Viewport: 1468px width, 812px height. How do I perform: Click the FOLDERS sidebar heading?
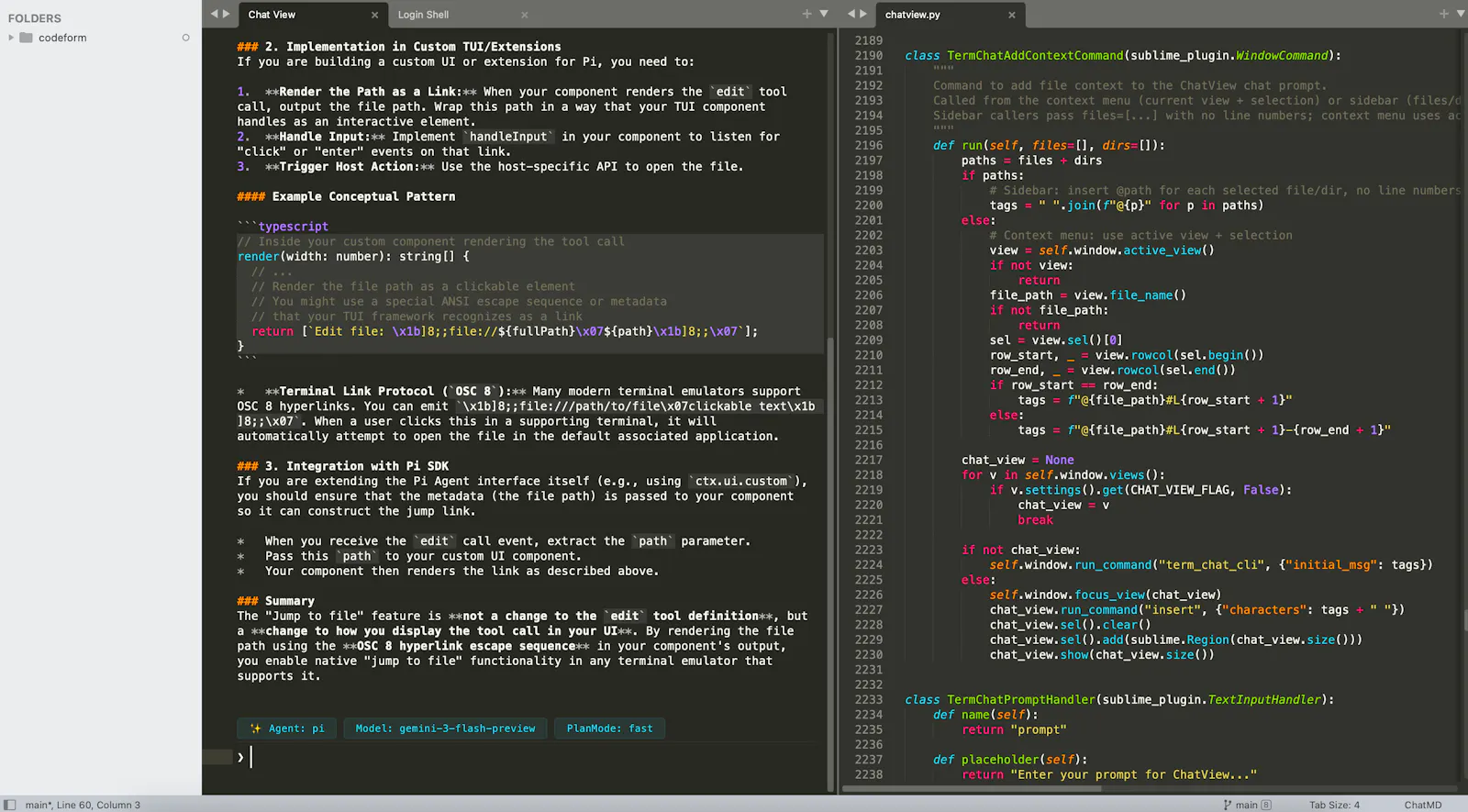click(x=35, y=18)
